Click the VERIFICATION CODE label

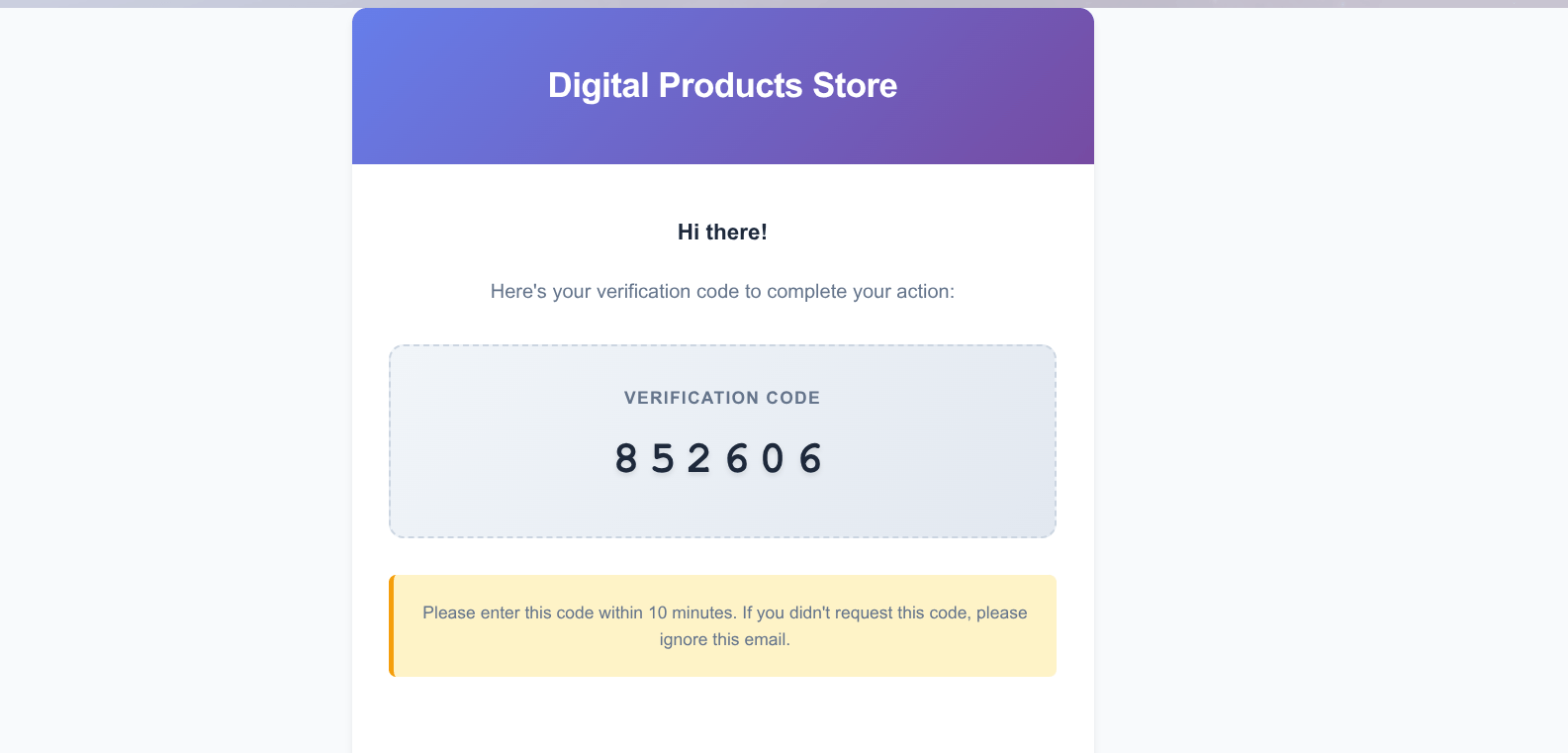pyautogui.click(x=722, y=398)
